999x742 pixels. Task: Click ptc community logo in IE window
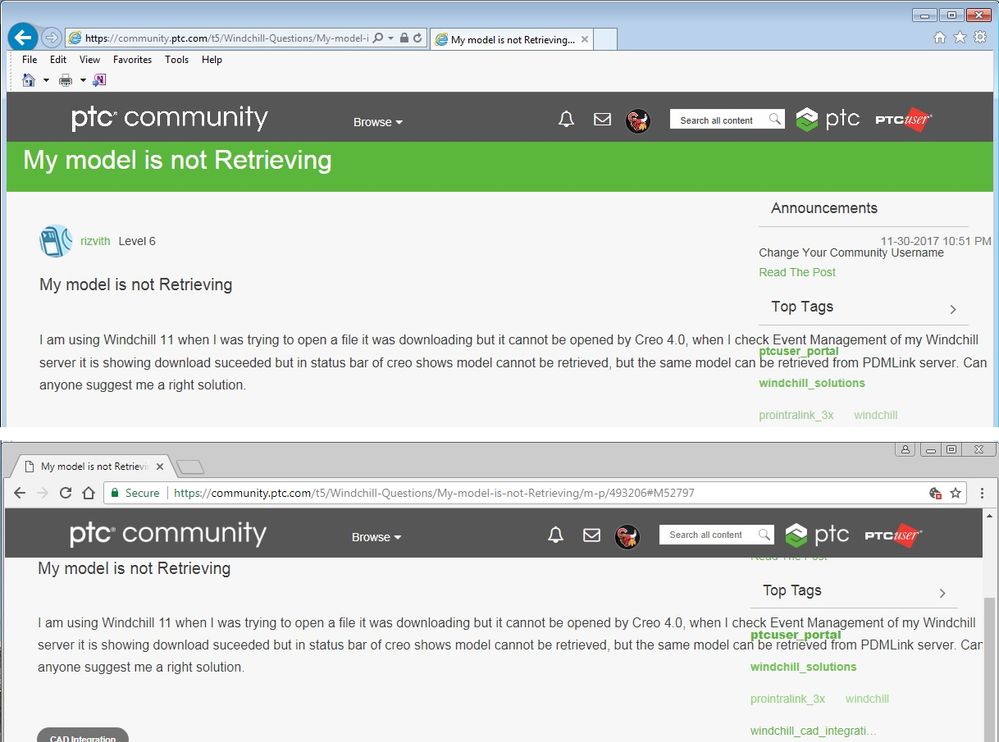(x=169, y=118)
